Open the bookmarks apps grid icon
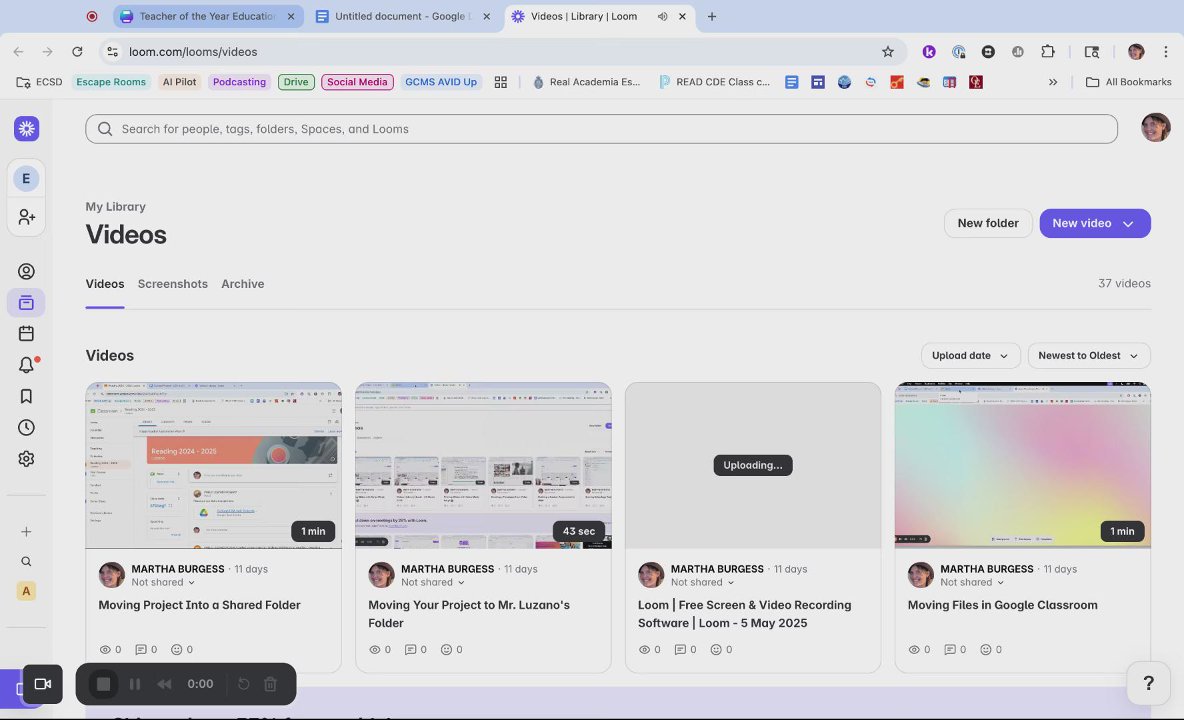Image resolution: width=1184 pixels, height=720 pixels. pos(501,82)
